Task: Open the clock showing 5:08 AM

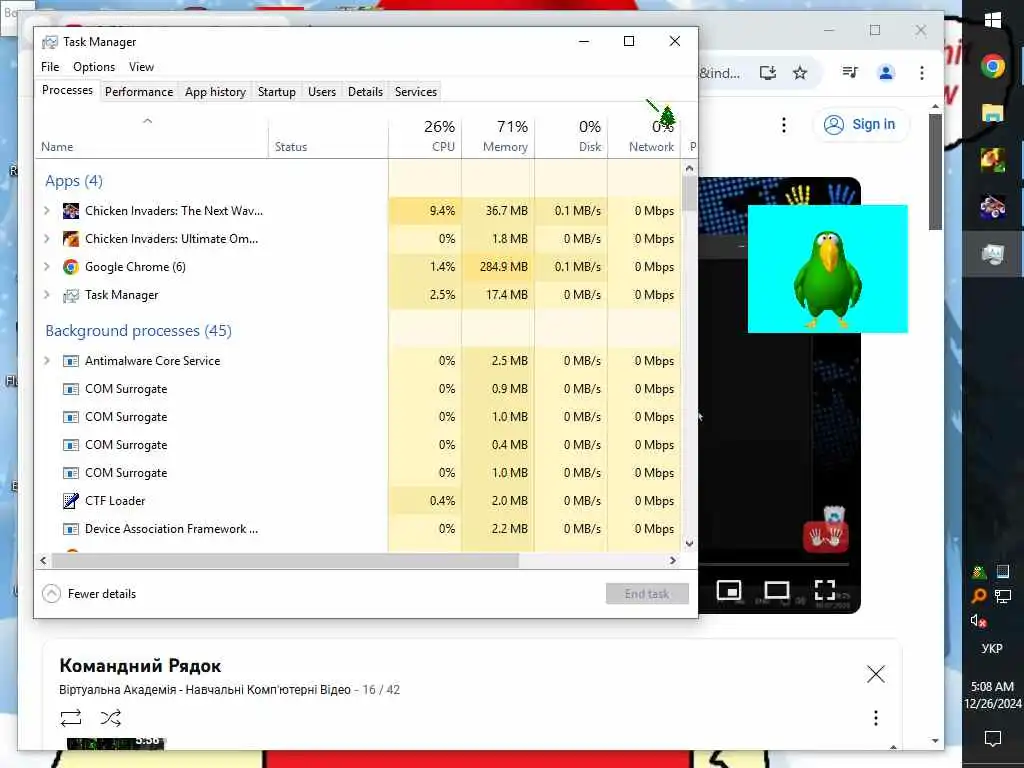Action: point(993,695)
